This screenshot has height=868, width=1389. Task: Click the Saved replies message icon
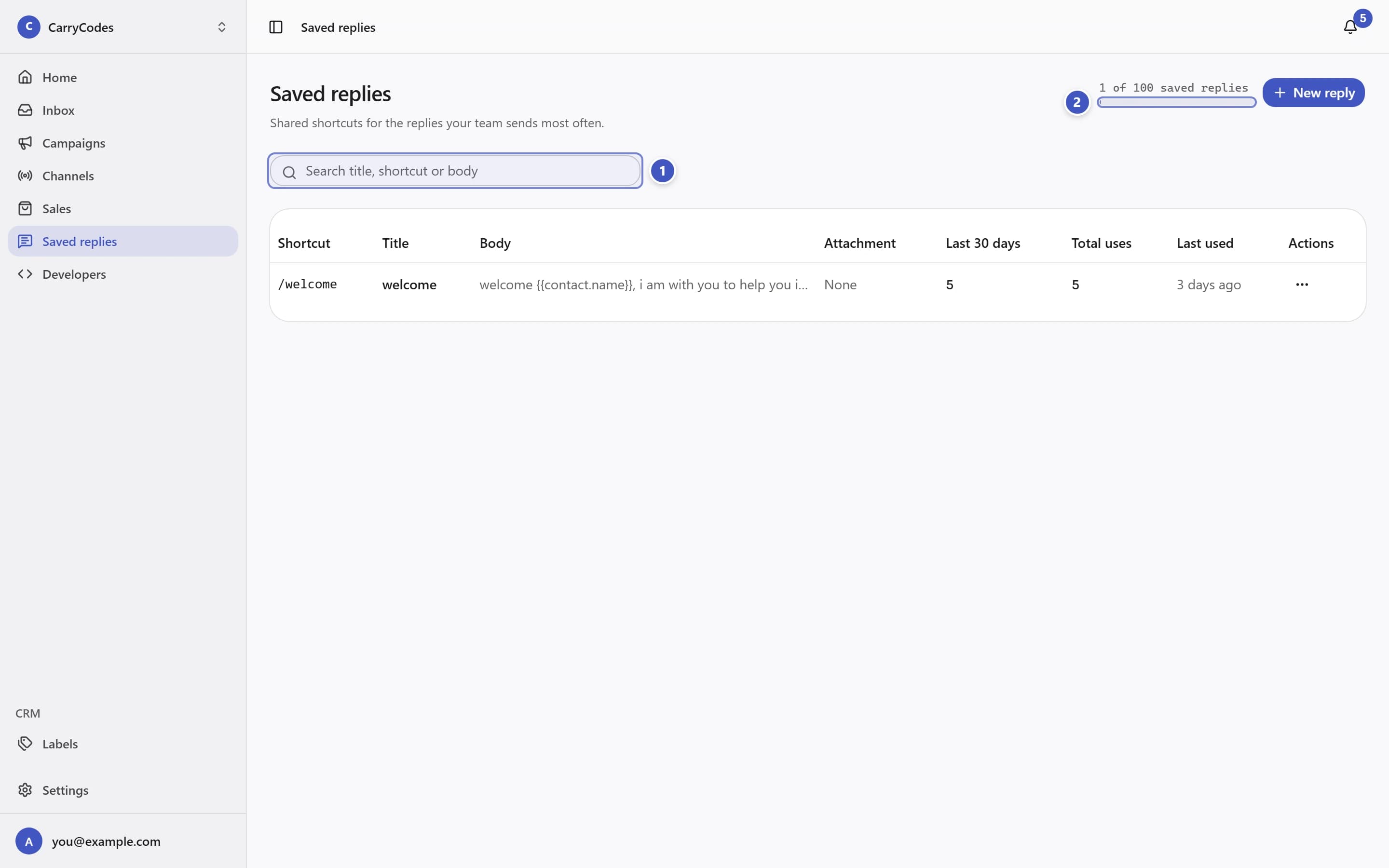(25, 241)
